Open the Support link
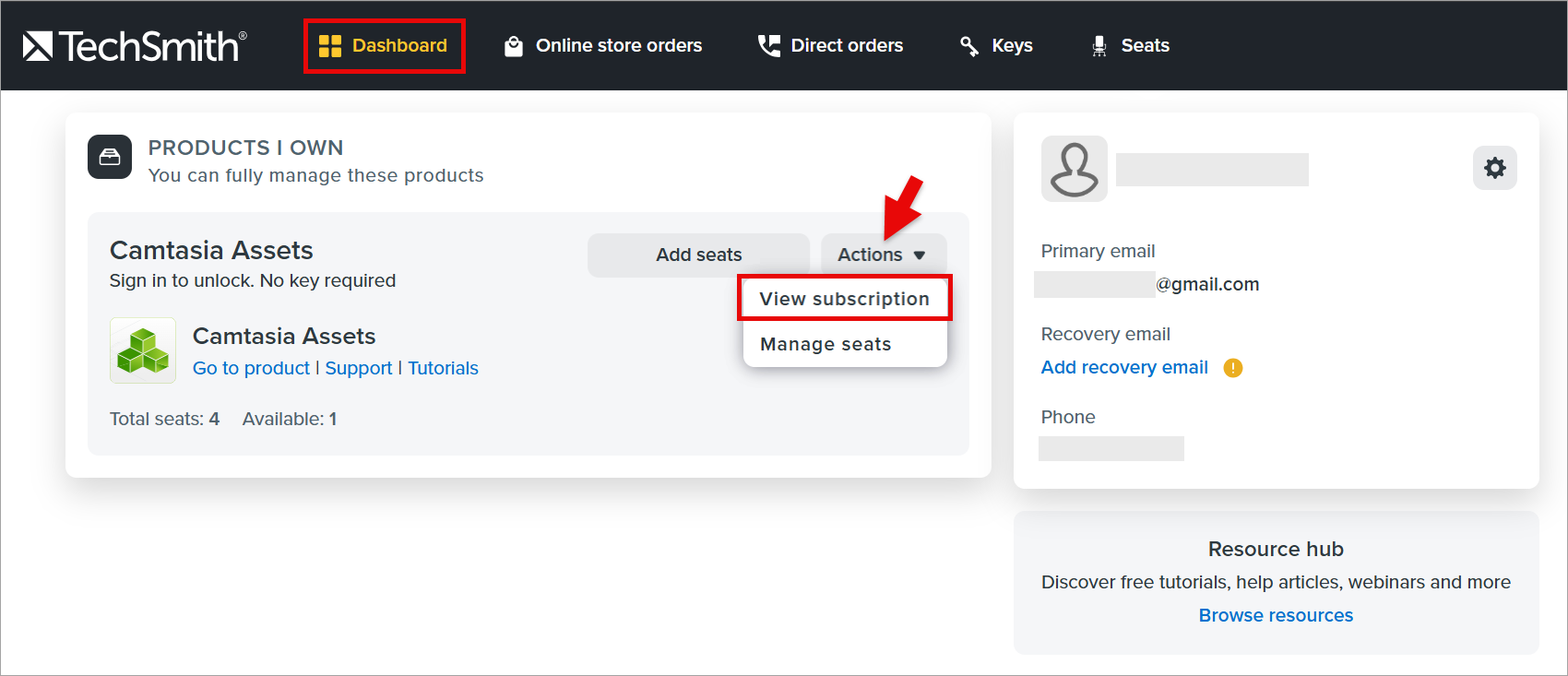Screen dimensions: 1568x676 point(359,368)
